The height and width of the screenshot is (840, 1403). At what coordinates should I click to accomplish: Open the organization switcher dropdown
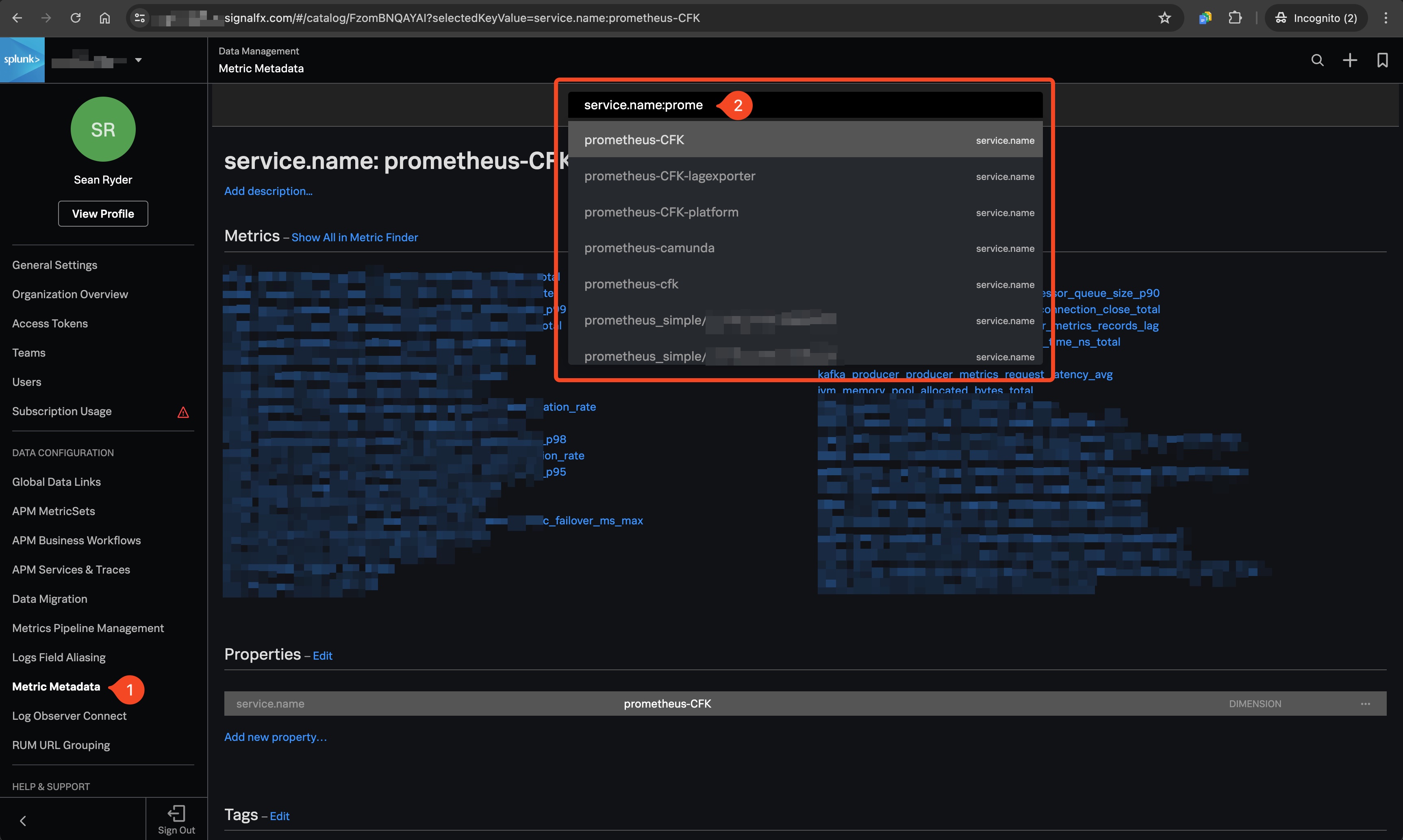click(138, 60)
